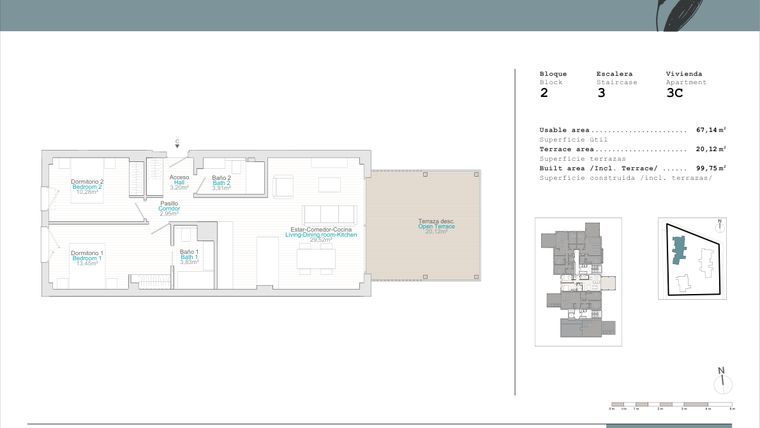Click the Terrace area value 20,12 m²
The height and width of the screenshot is (428, 760).
click(x=711, y=149)
